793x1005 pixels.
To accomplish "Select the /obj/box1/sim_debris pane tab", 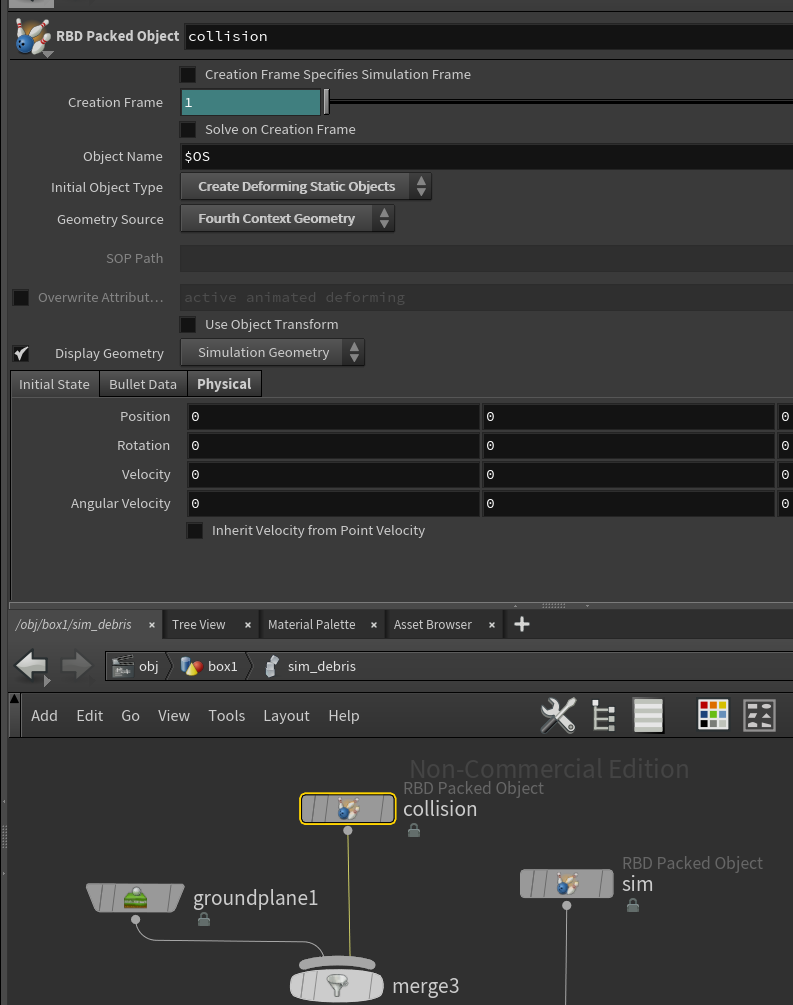I will [74, 624].
